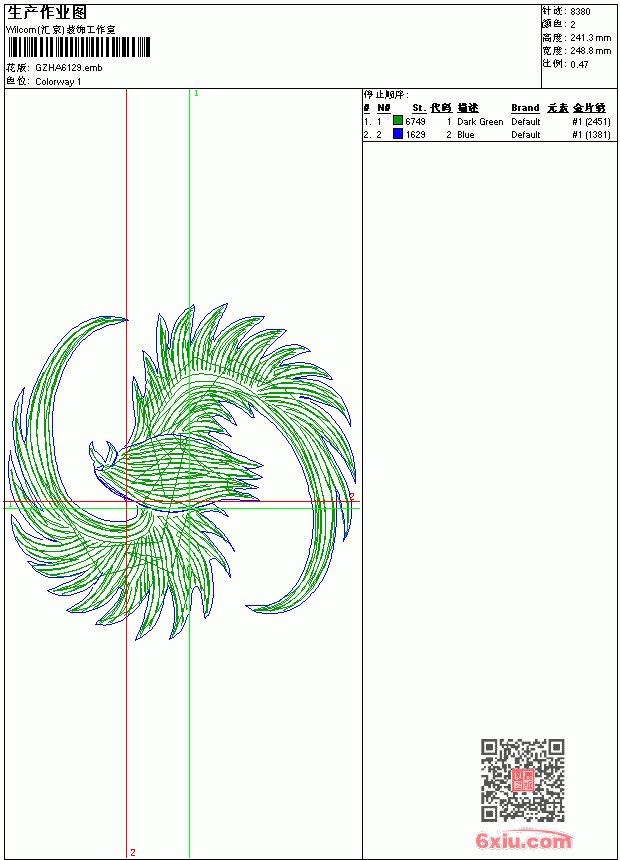The width and height of the screenshot is (620, 860).
Task: Select the Dark Green color swatch
Action: pyautogui.click(x=398, y=121)
